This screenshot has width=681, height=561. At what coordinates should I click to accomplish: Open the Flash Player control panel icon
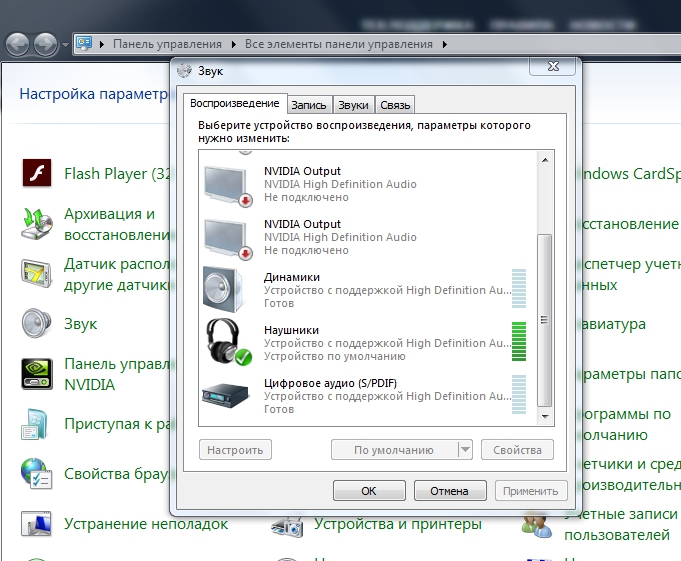(37, 173)
